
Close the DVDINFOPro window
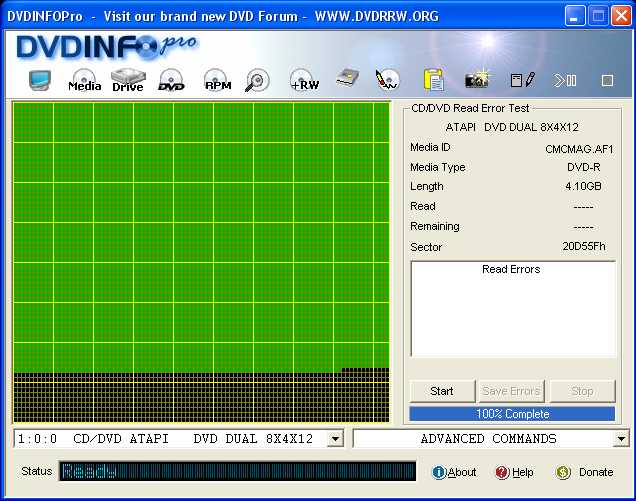[621, 16]
